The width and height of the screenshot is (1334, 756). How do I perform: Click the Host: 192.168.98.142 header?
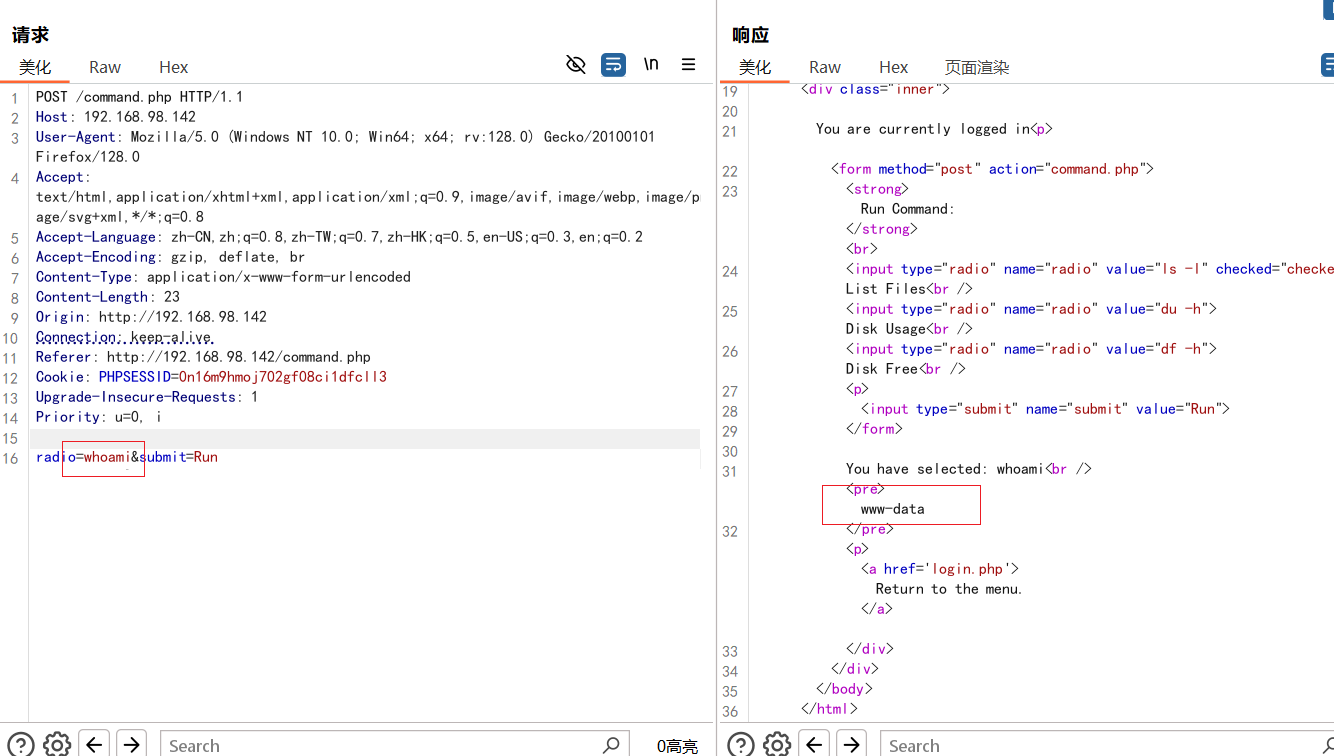click(x=116, y=117)
